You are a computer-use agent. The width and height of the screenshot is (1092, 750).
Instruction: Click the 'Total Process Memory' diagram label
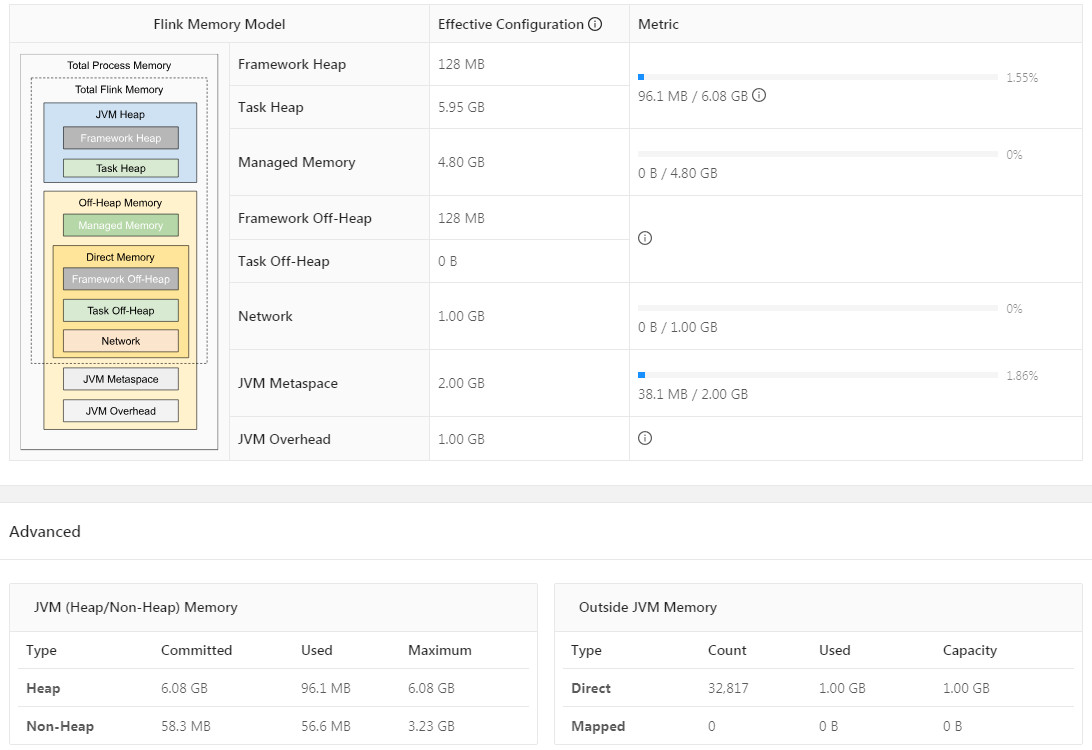(x=119, y=65)
